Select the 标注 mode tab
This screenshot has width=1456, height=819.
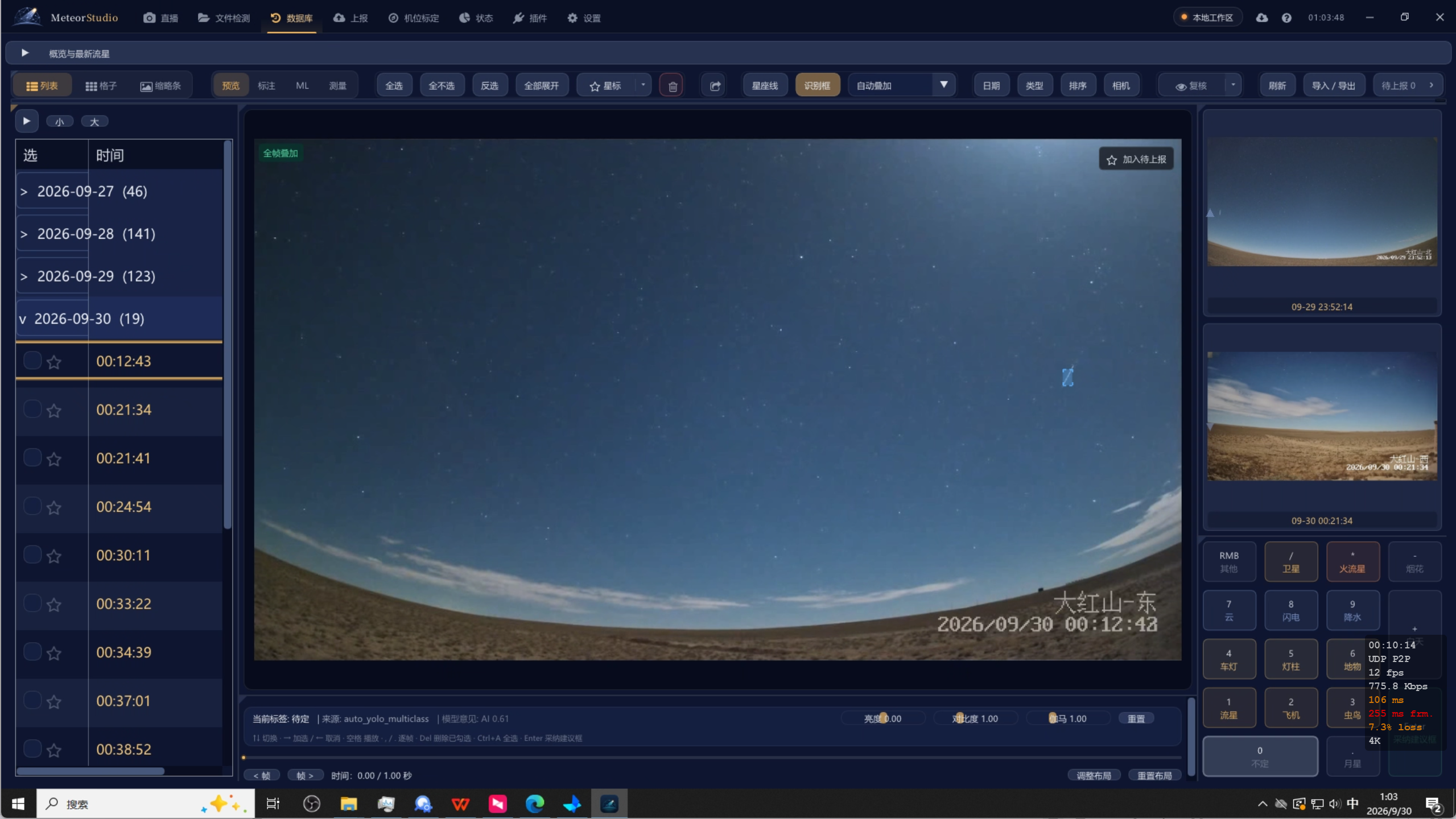coord(266,86)
